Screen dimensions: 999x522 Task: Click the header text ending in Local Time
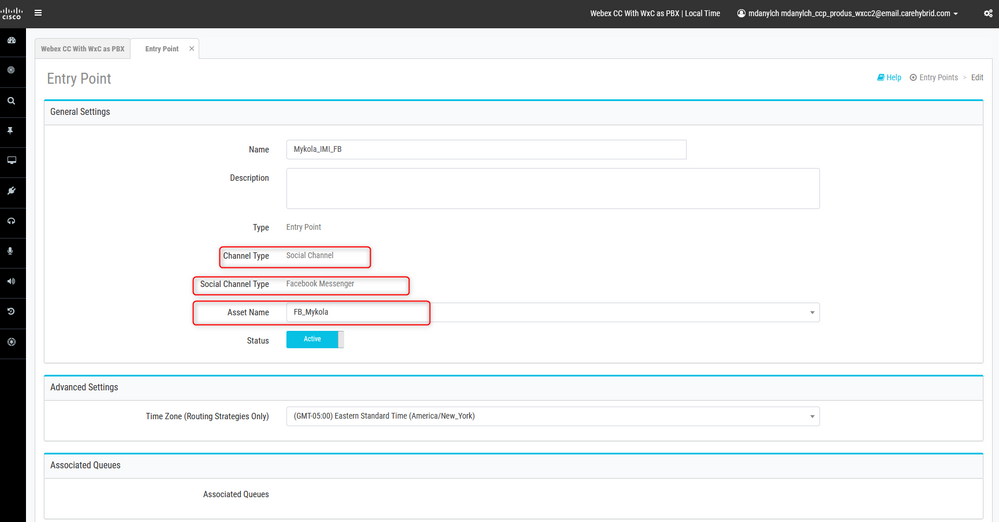tap(655, 13)
